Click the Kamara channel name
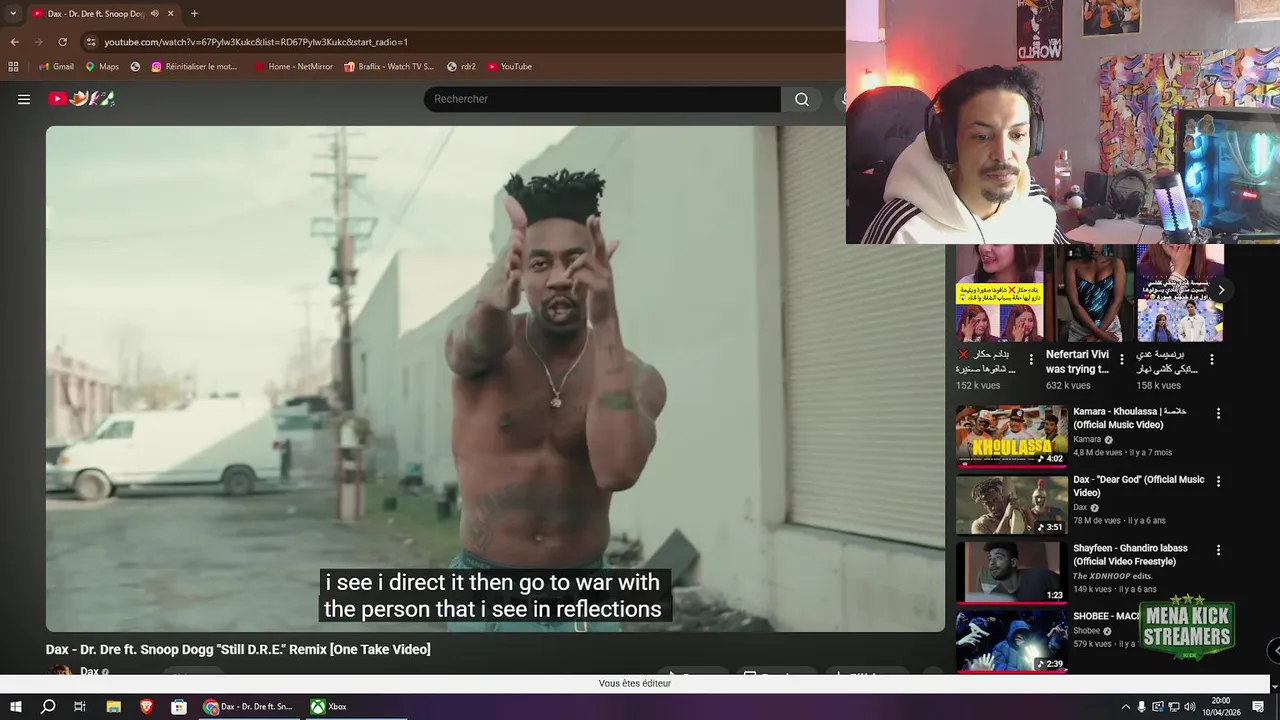This screenshot has height=720, width=1280. pos(1087,440)
